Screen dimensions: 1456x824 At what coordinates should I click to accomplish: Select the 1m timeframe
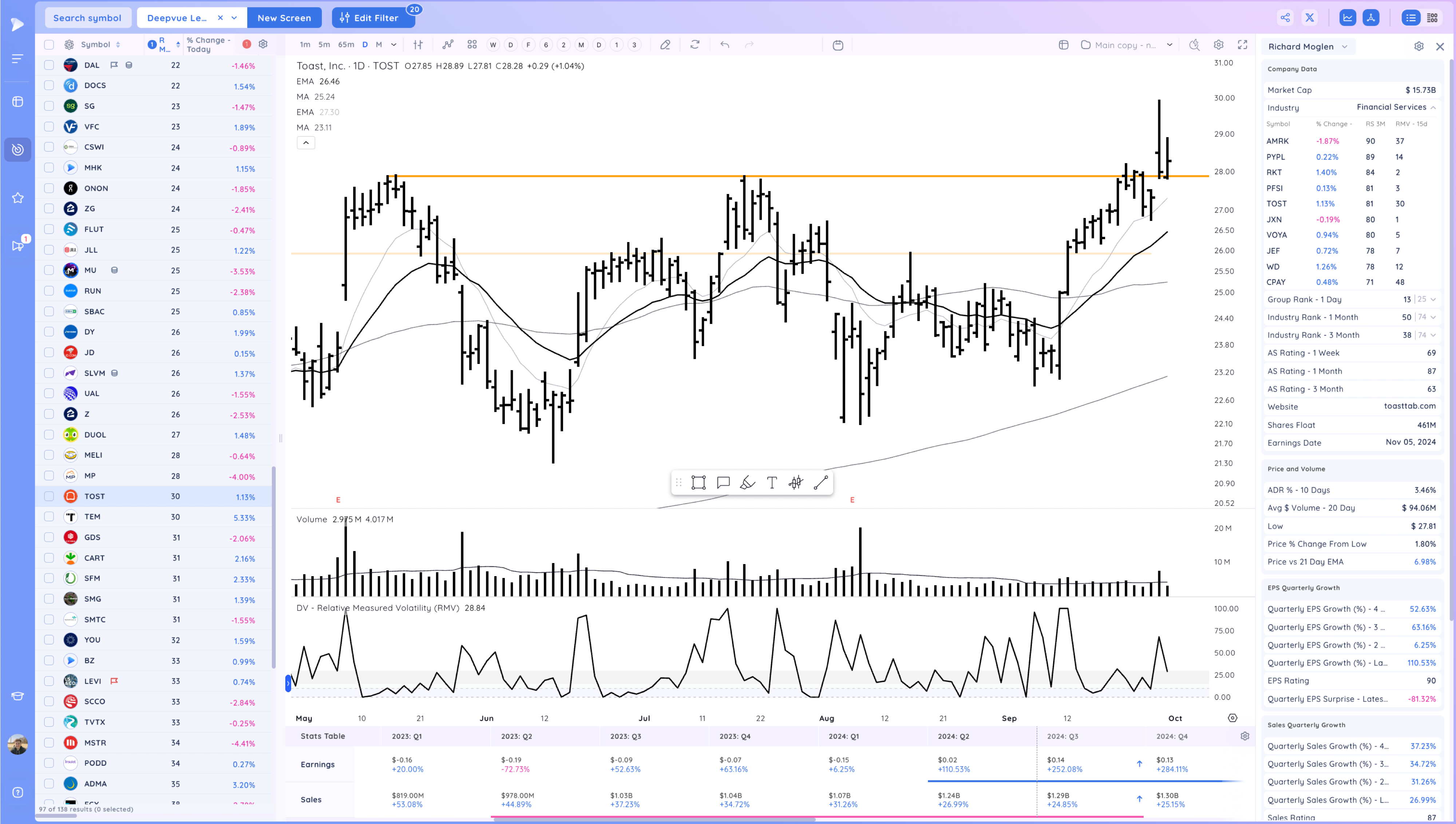click(x=305, y=45)
